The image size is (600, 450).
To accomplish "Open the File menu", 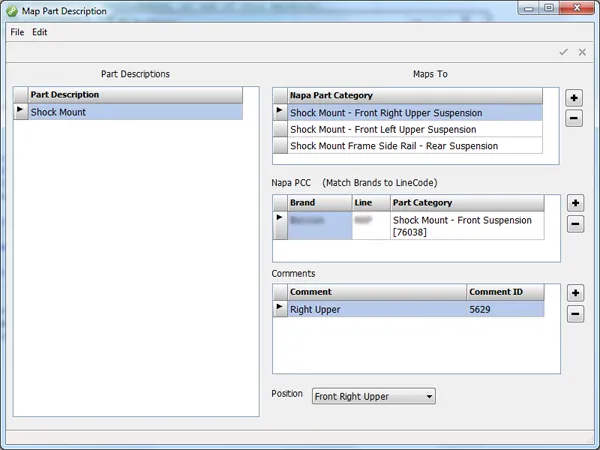I will coord(17,32).
